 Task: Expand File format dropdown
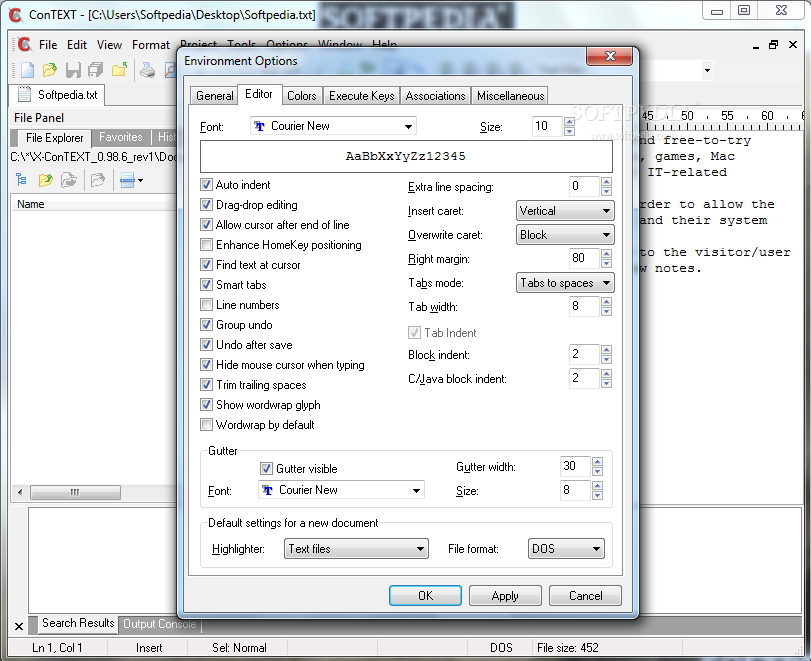pos(566,549)
